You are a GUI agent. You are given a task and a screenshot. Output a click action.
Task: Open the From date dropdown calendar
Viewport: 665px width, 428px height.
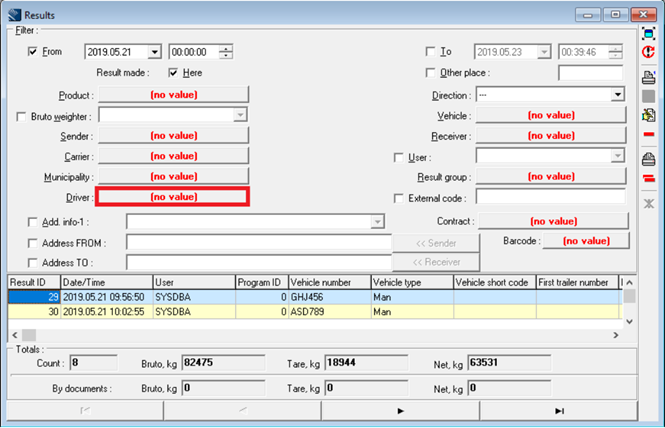click(155, 52)
